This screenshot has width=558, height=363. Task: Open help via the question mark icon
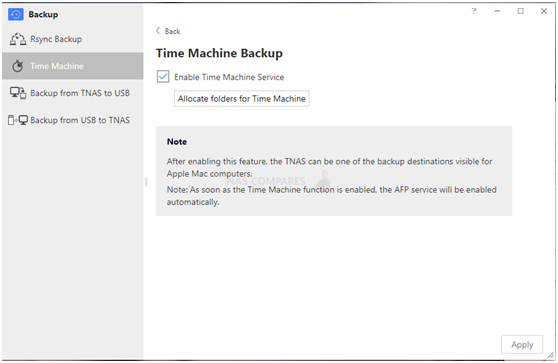pyautogui.click(x=474, y=11)
